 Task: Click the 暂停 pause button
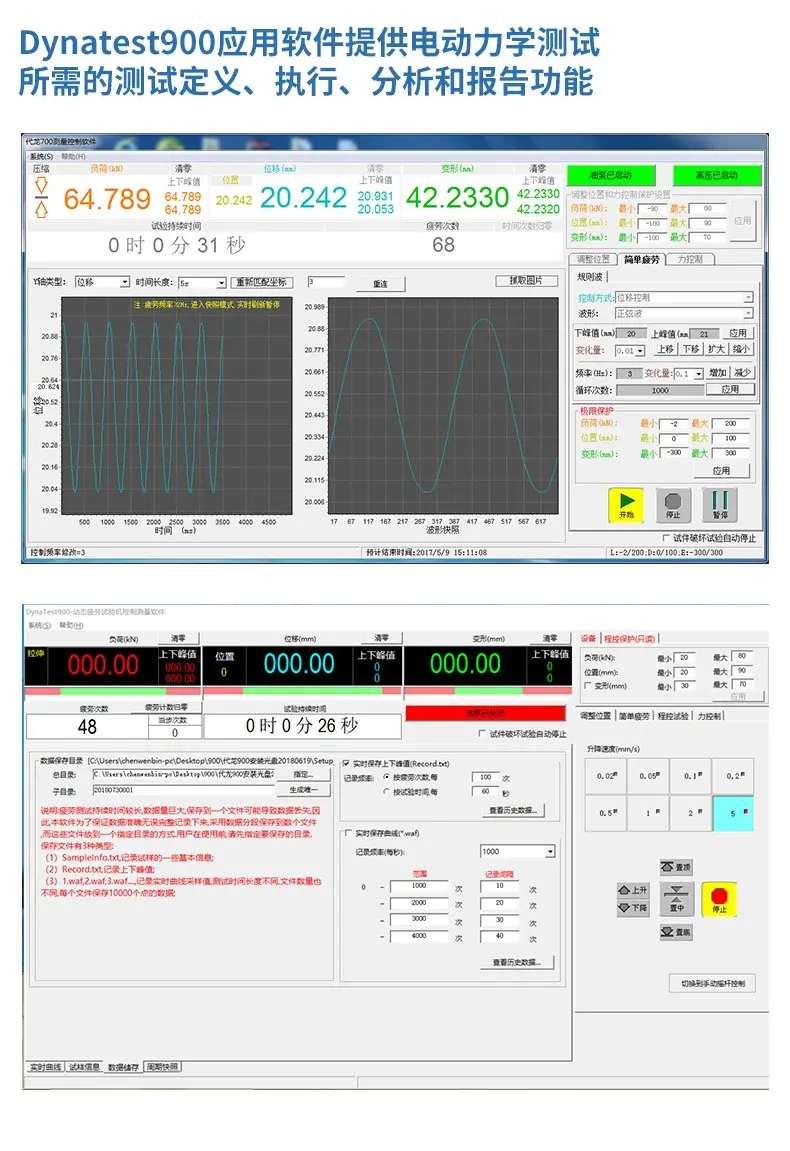pyautogui.click(x=720, y=505)
